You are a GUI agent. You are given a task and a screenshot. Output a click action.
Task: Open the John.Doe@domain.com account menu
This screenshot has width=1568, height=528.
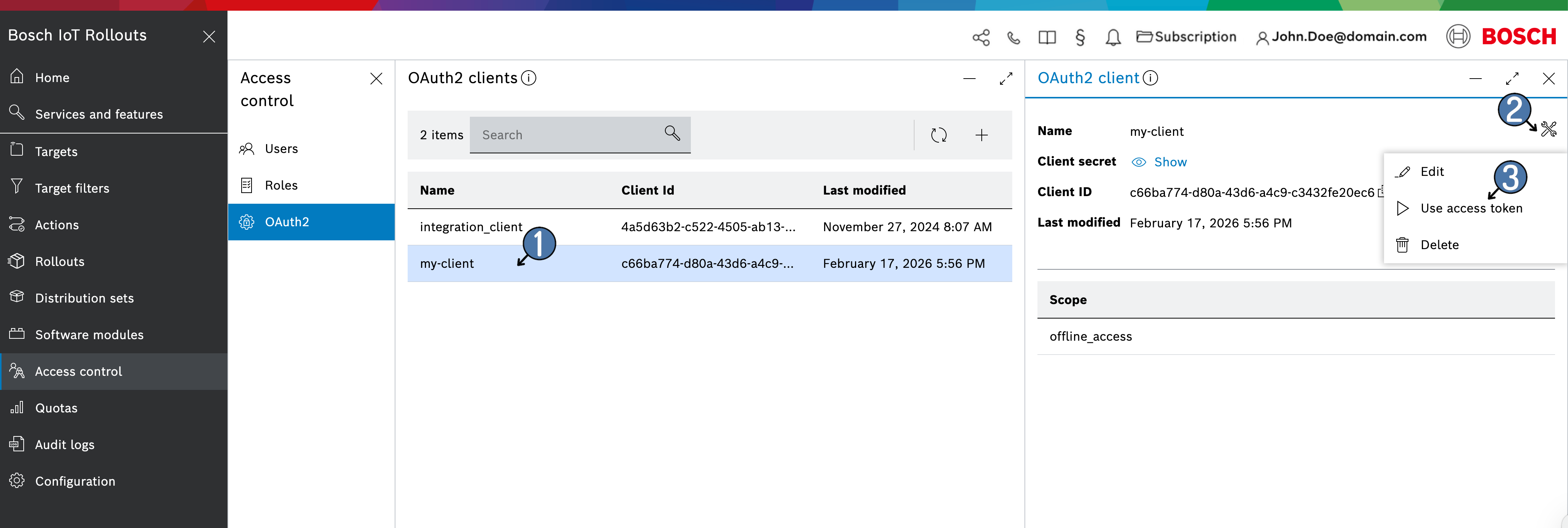click(x=1341, y=37)
